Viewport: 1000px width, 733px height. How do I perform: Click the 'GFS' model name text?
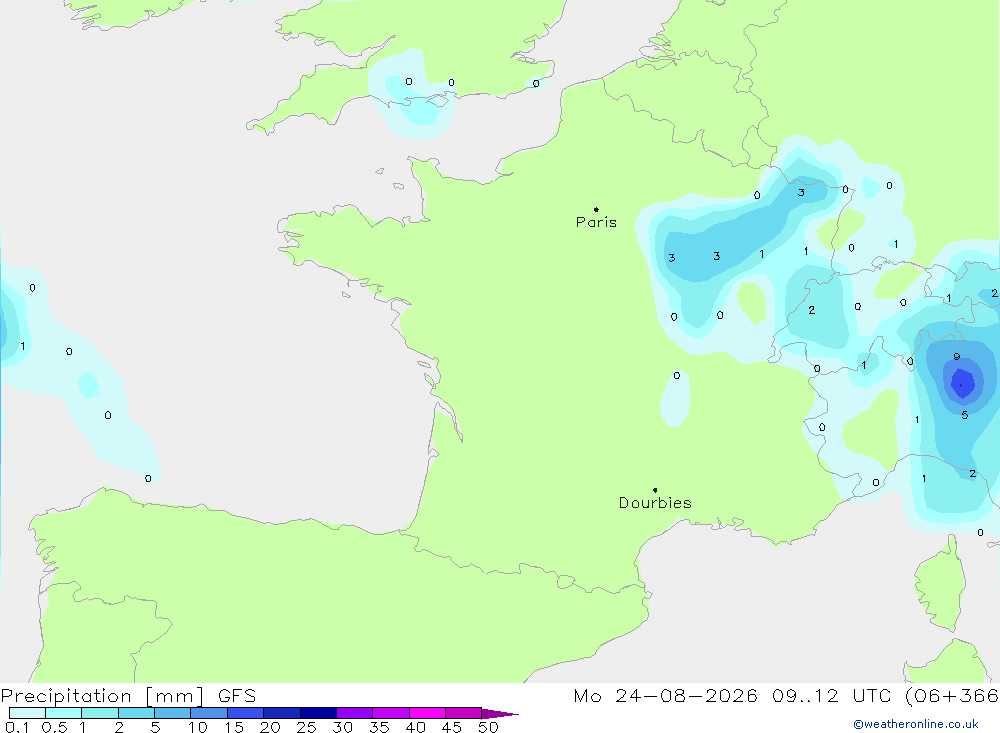[x=237, y=696]
